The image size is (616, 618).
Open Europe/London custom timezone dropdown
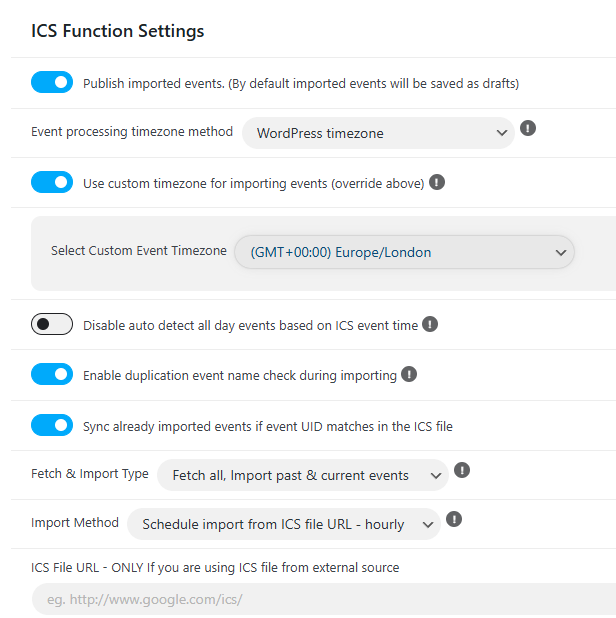[x=404, y=252]
